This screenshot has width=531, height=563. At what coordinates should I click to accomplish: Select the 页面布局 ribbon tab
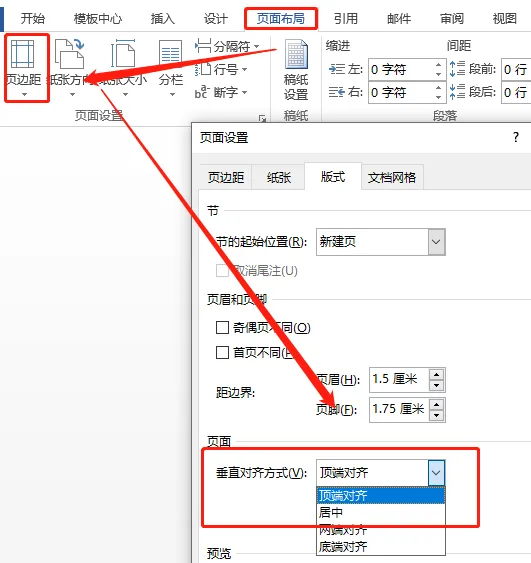[281, 18]
